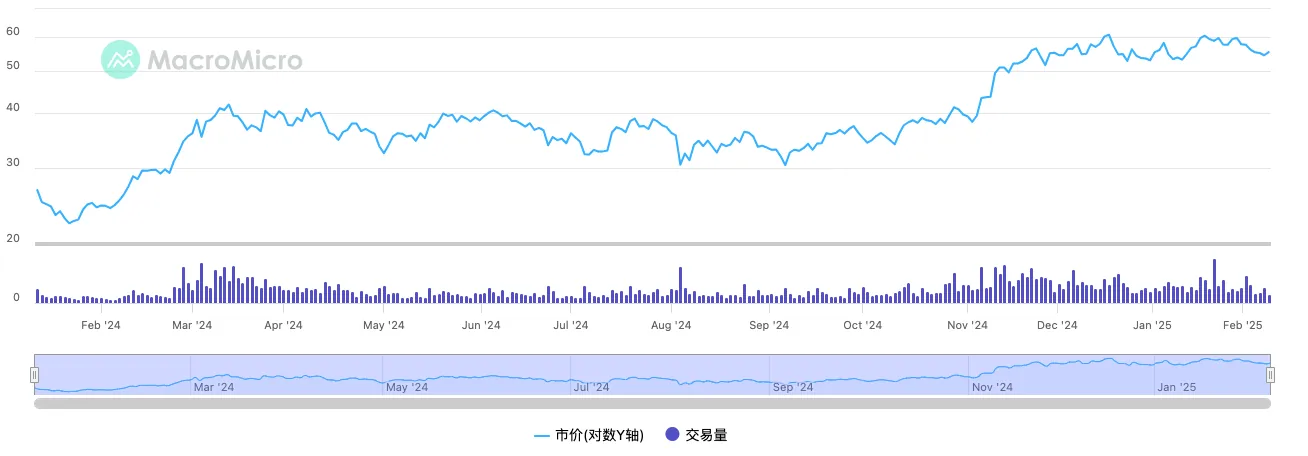Click the navigator's left range handle
Screen dimensions: 1308x456
[34, 375]
